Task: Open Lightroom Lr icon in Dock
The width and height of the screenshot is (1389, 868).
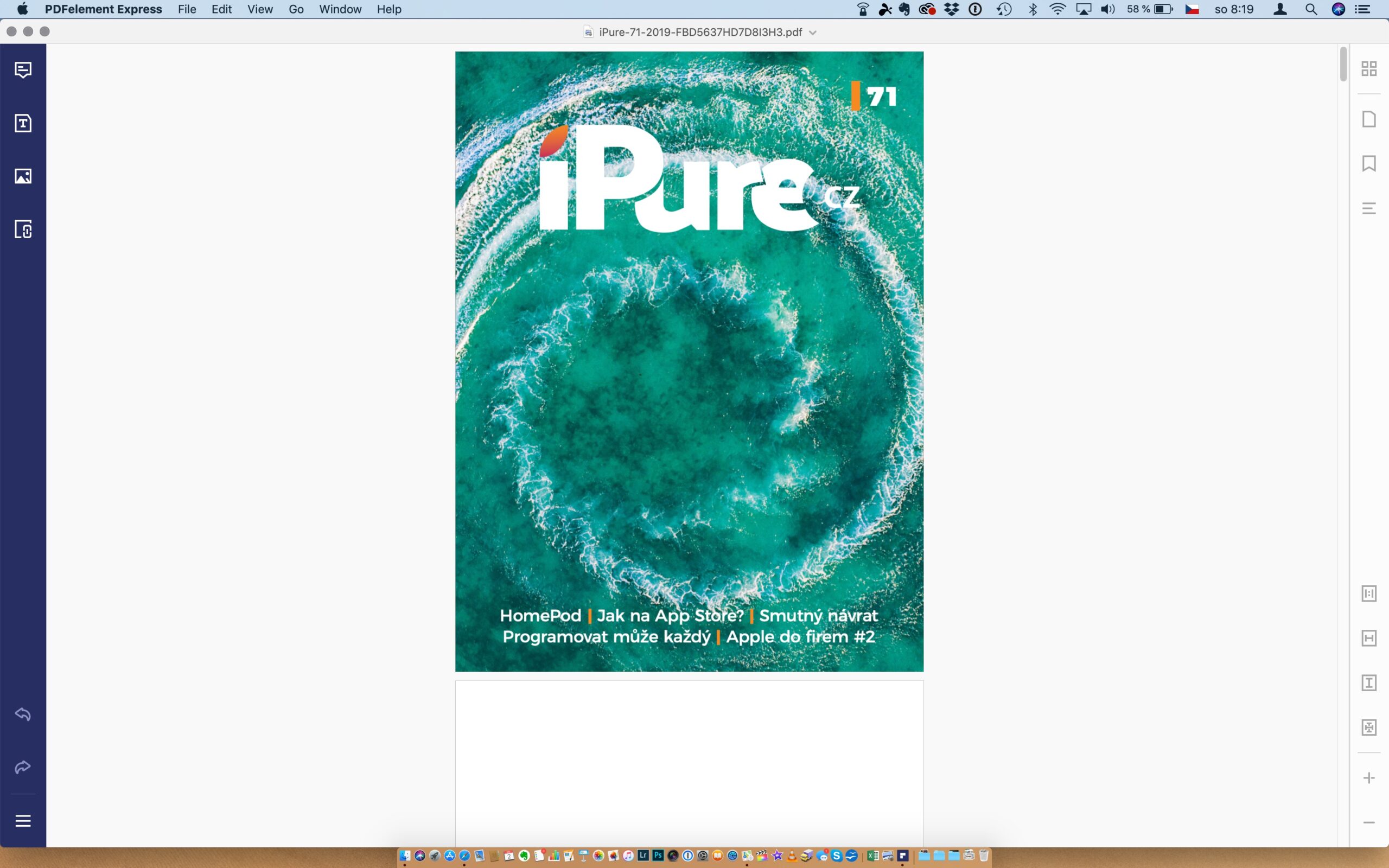Action: pos(643,856)
